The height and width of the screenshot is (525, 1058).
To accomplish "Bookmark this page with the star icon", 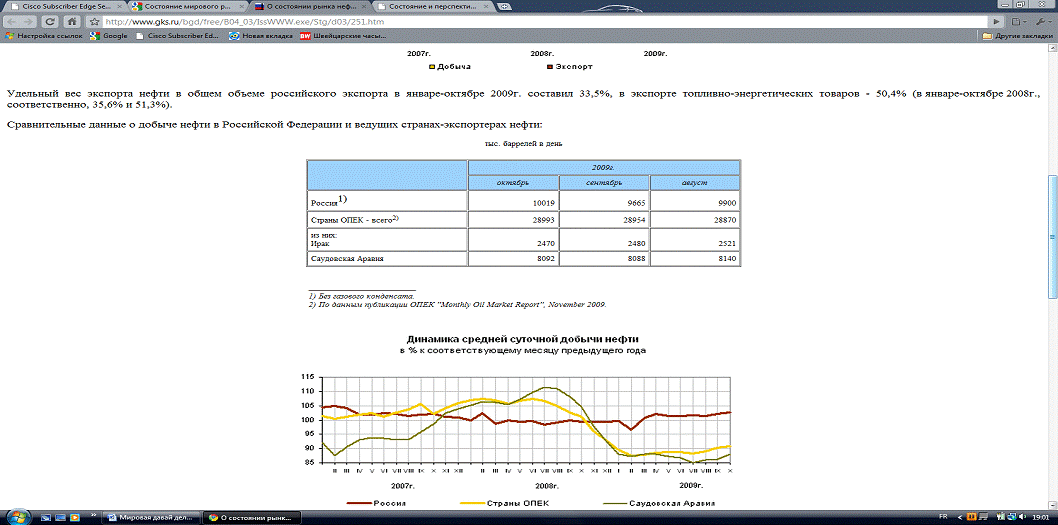I will pos(94,21).
